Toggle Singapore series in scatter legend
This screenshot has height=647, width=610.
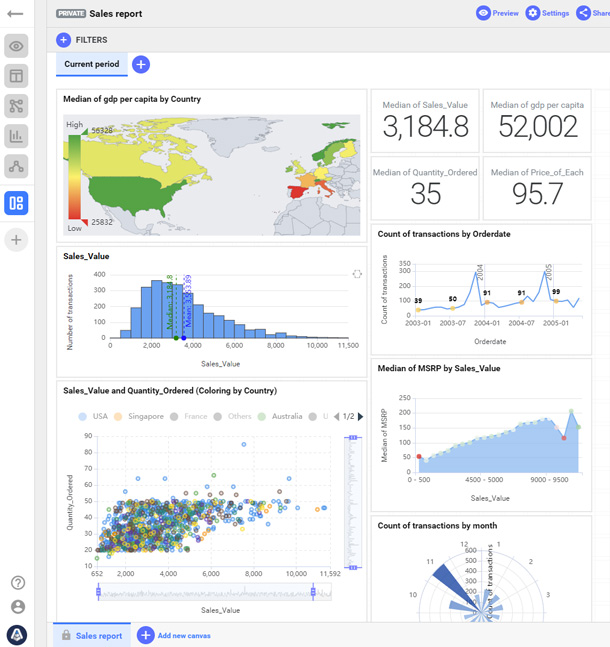pos(139,416)
